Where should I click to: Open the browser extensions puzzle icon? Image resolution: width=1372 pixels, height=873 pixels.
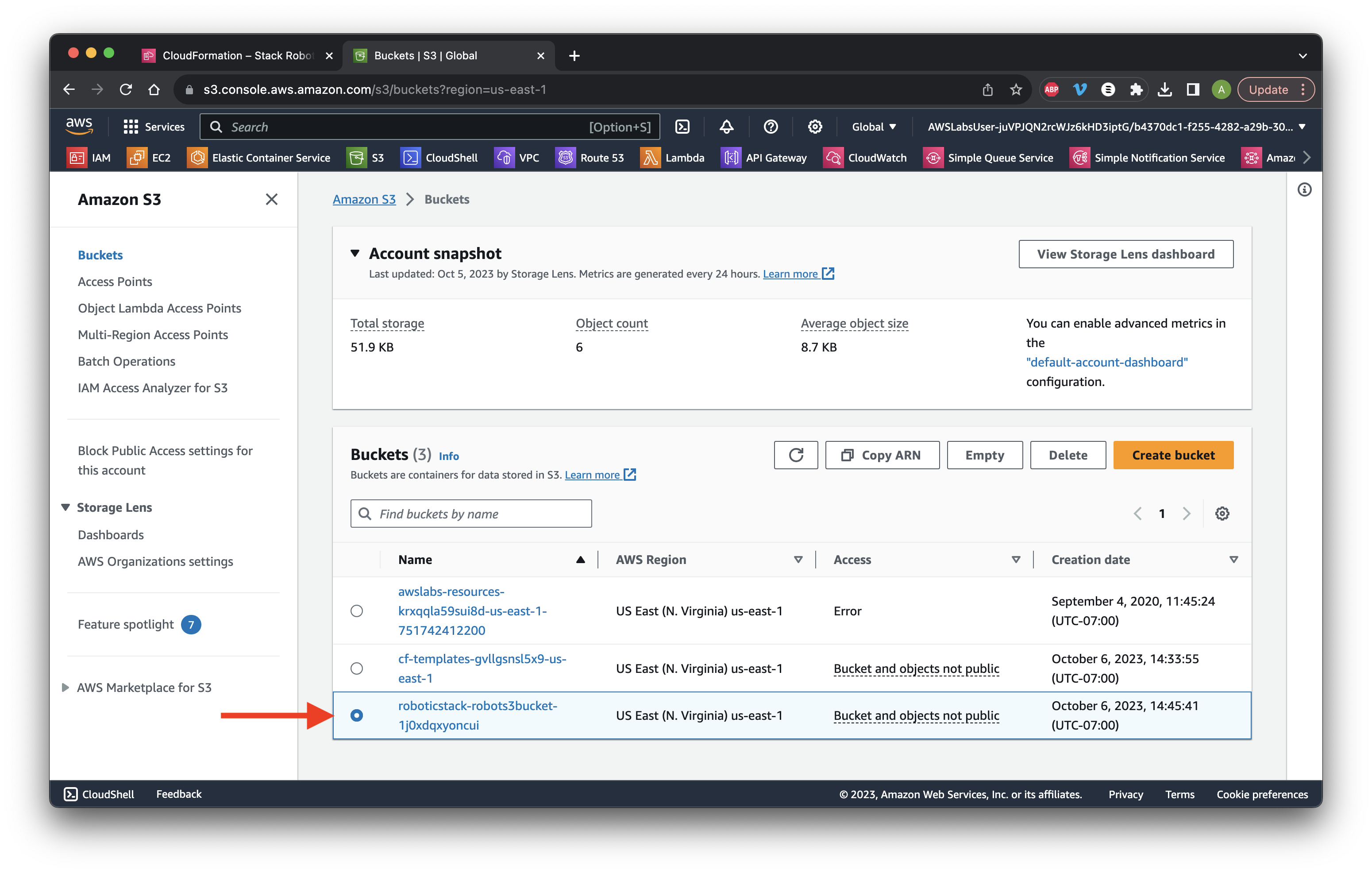pyautogui.click(x=1136, y=89)
